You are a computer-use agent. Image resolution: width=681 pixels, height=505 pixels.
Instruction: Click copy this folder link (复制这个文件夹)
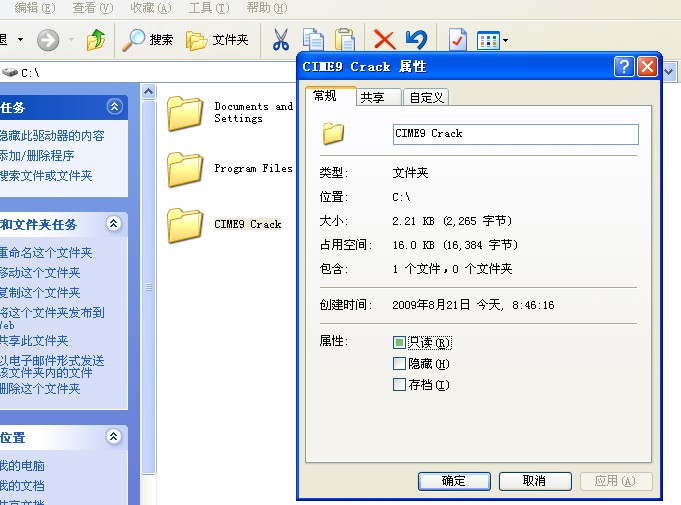40,293
